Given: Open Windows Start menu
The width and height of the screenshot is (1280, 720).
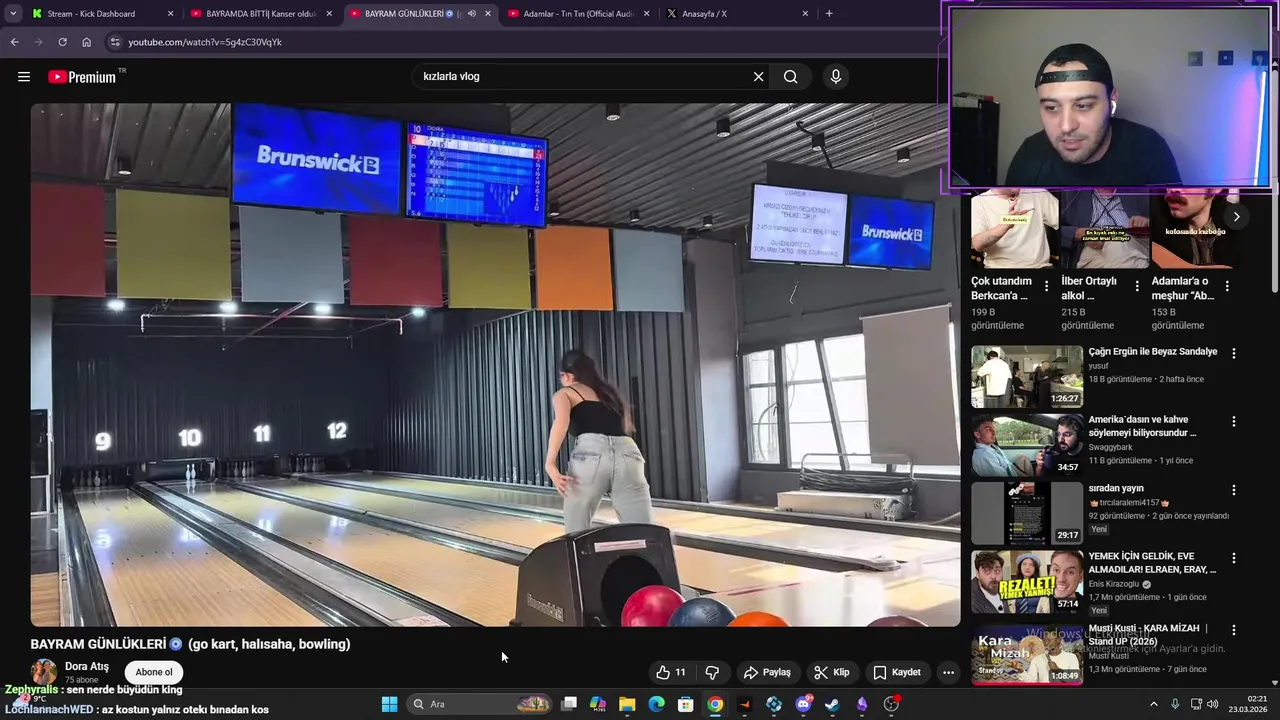Looking at the screenshot, I should click(x=389, y=704).
